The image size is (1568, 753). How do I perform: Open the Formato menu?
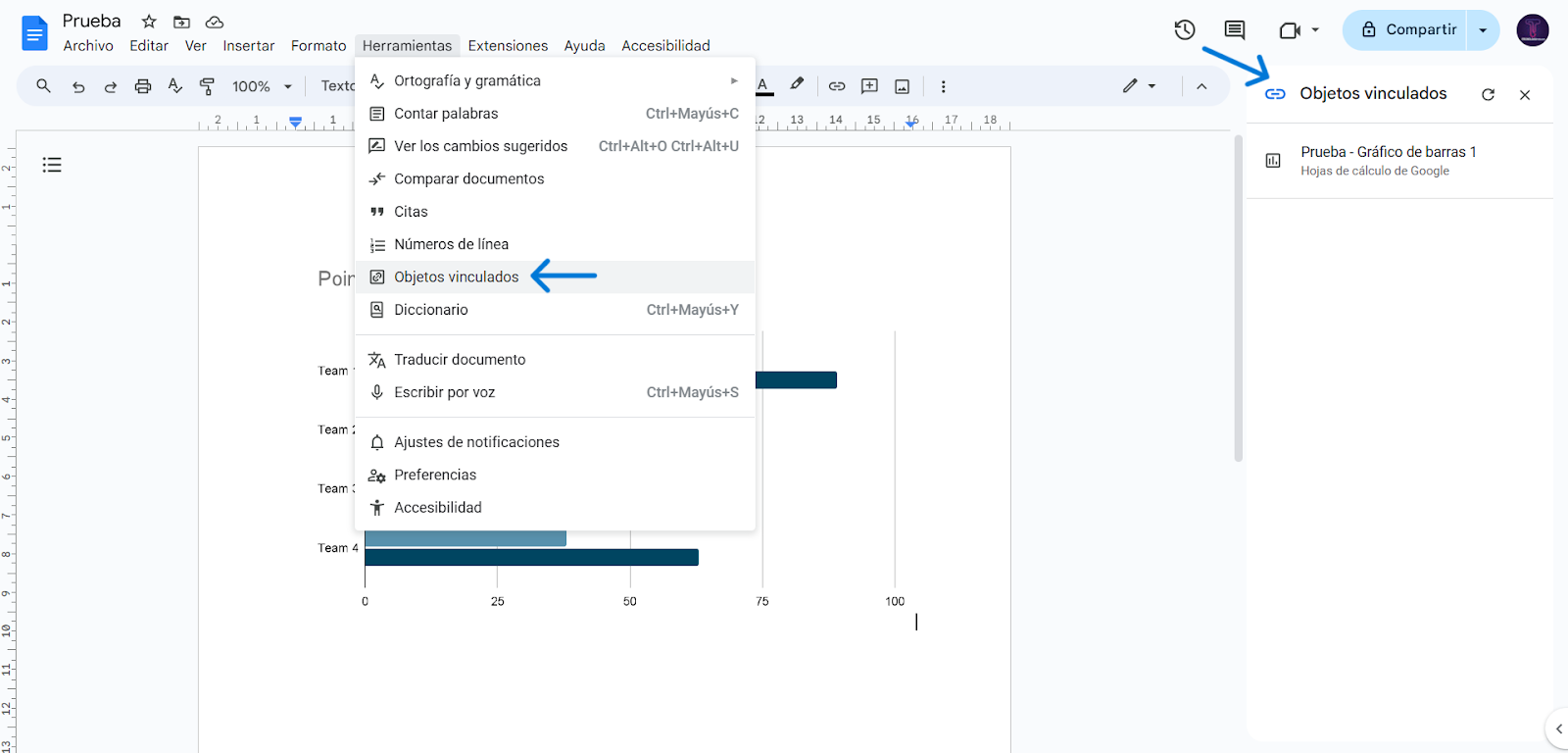coord(318,45)
